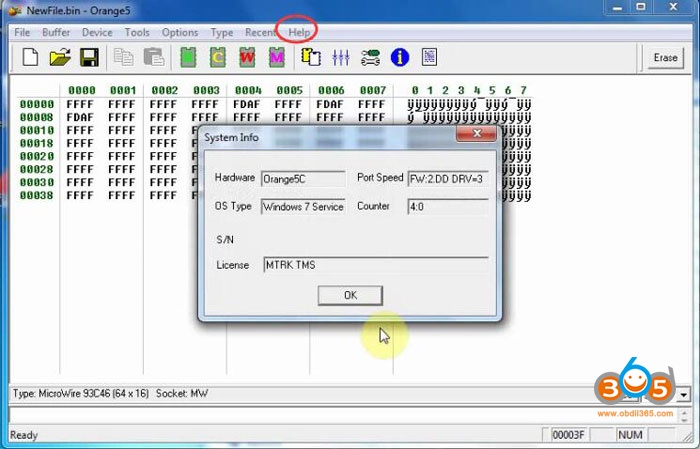Click the blue patterned document icon
The width and height of the screenshot is (700, 449).
[x=429, y=57]
